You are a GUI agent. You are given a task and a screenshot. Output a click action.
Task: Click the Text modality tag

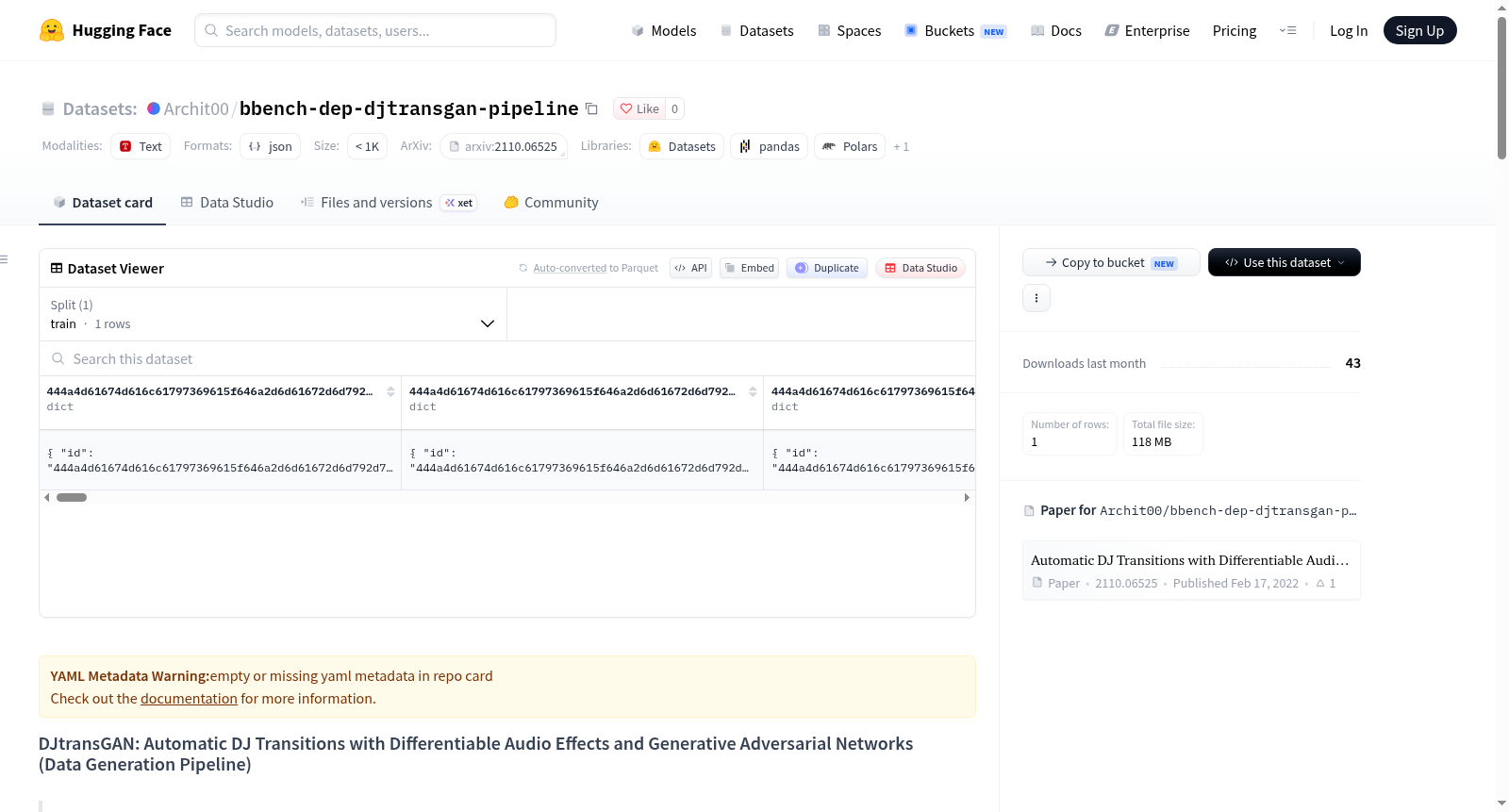[141, 146]
